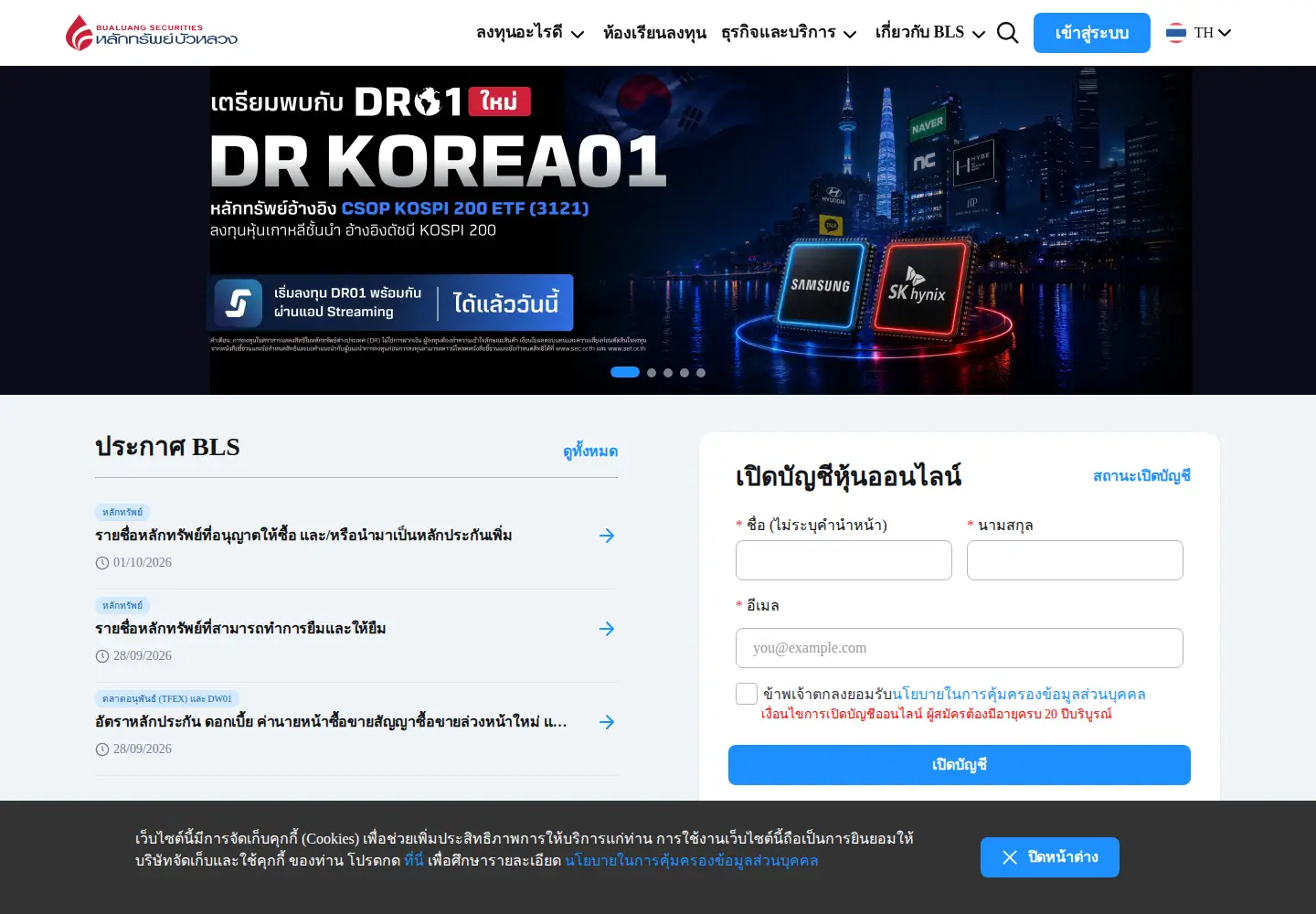Image resolution: width=1316 pixels, height=914 pixels.
Task: Open privacy policy link in cookie banner
Action: tap(692, 860)
